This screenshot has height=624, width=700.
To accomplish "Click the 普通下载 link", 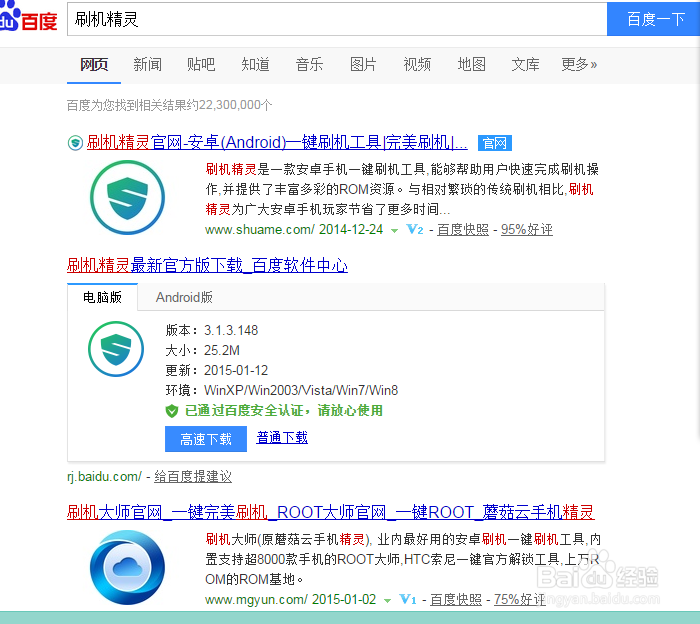I will coord(282,437).
